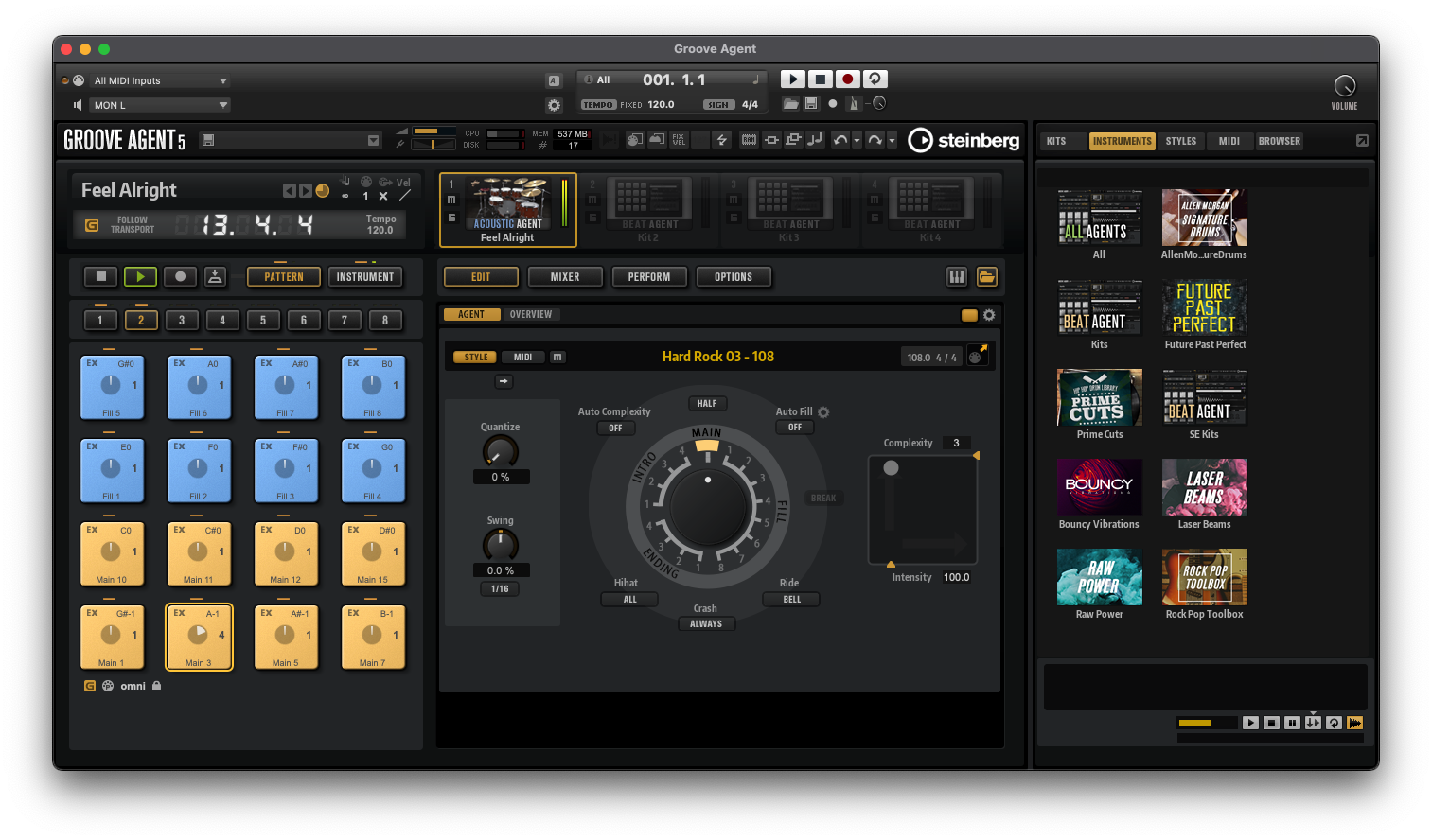1432x840 pixels.
Task: Switch to the OVERVIEW sub-tab
Action: coord(531,314)
